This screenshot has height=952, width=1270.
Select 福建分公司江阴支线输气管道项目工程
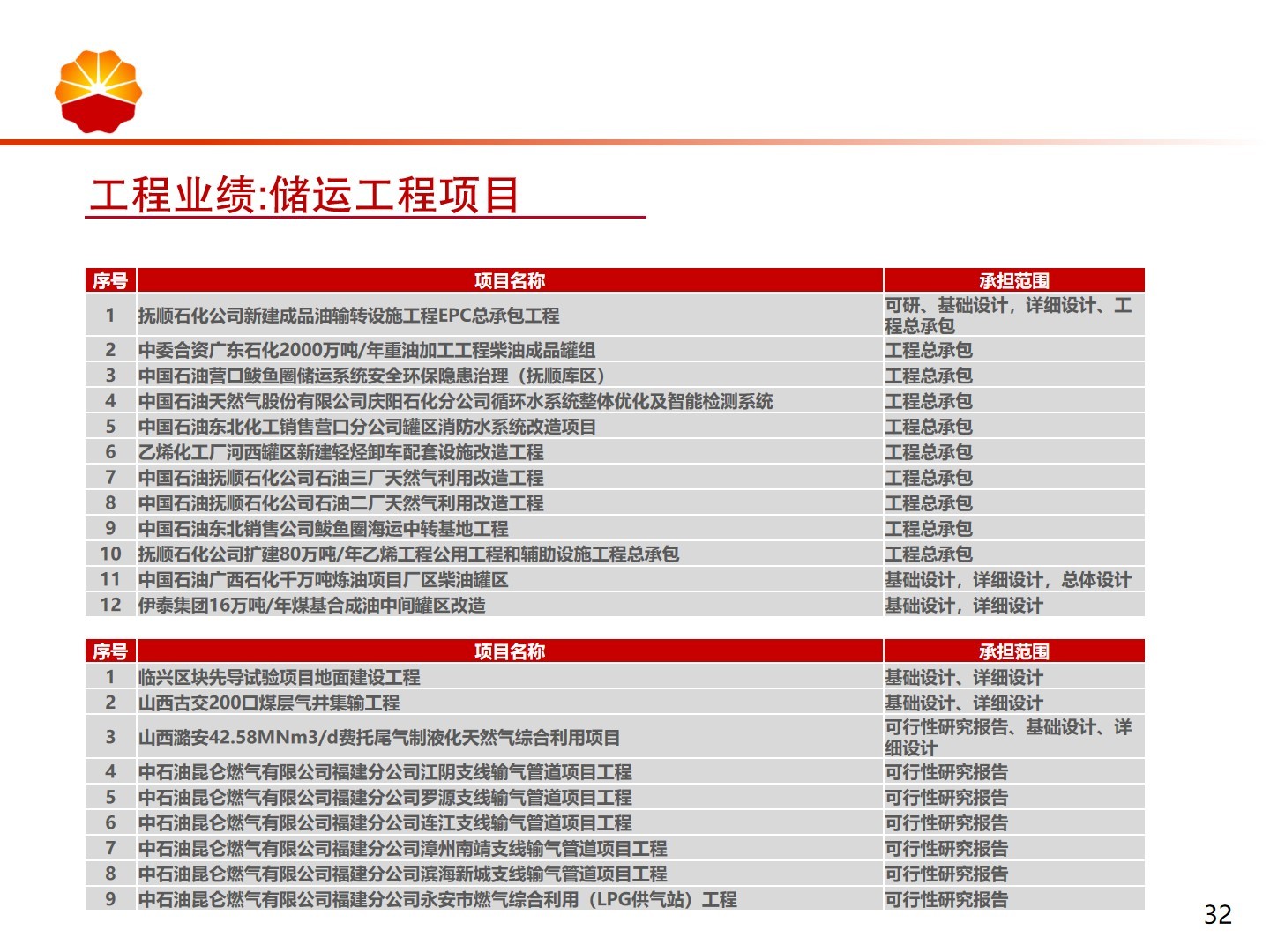click(x=385, y=772)
